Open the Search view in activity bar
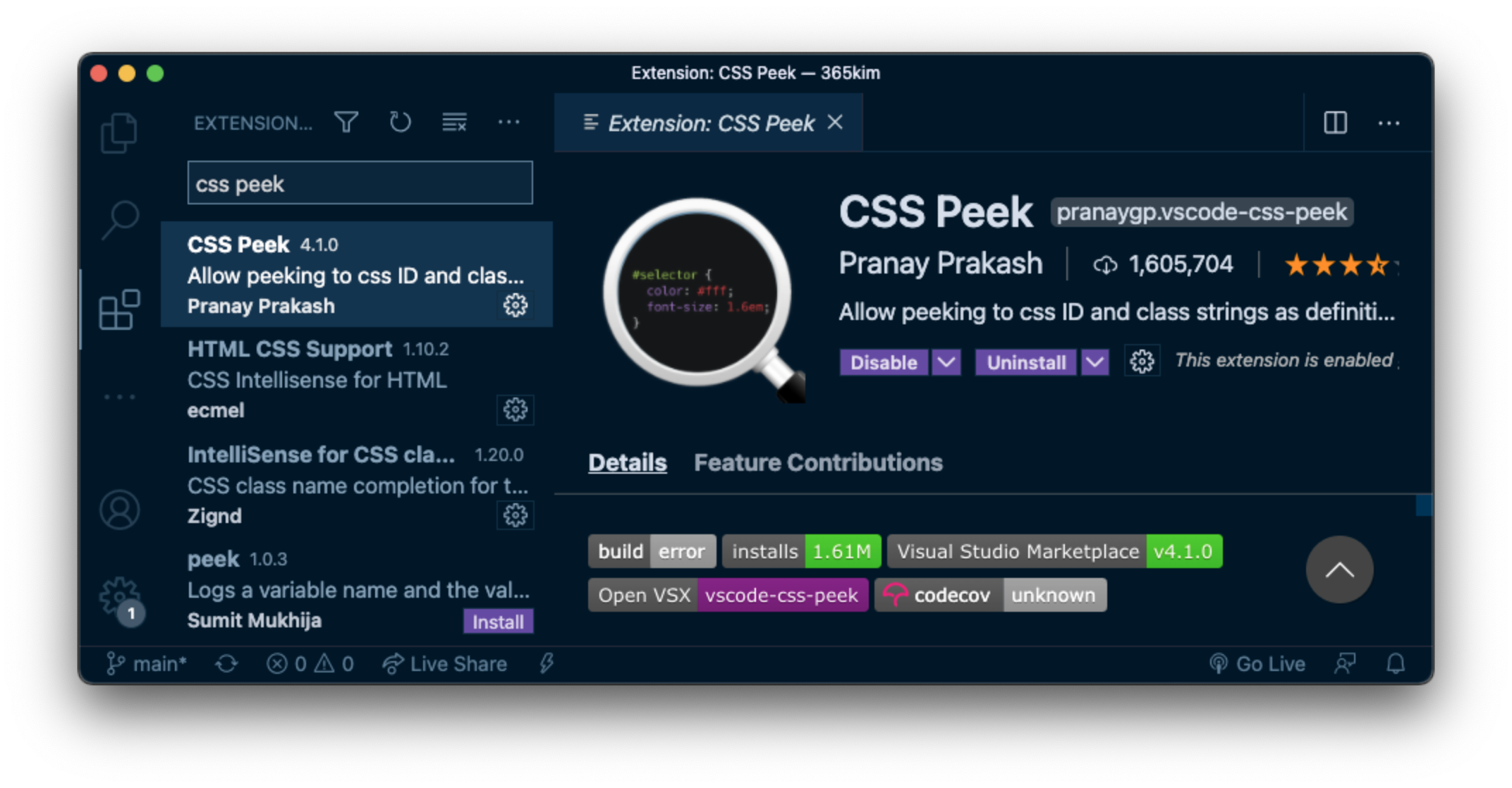1512x788 pixels. (120, 220)
